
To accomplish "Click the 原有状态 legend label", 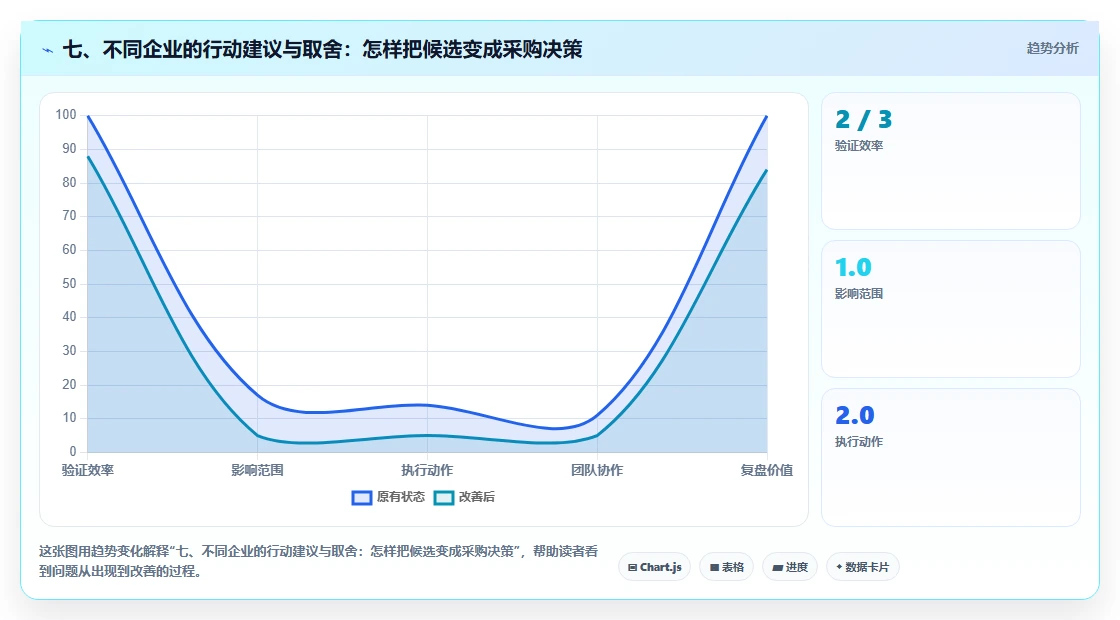I will point(401,497).
